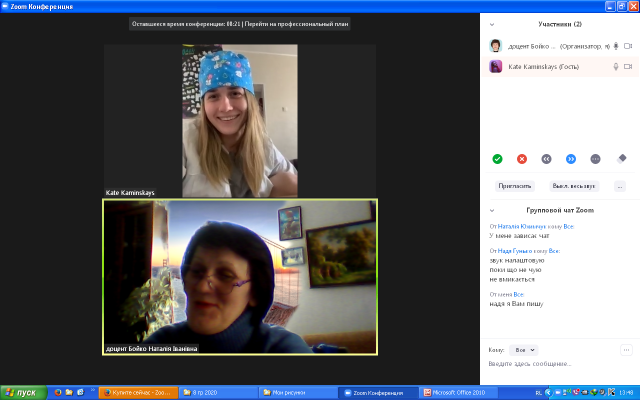Viewport: 640px width, 400px height.
Task: Click the blue Go Faster icon
Action: (x=571, y=159)
